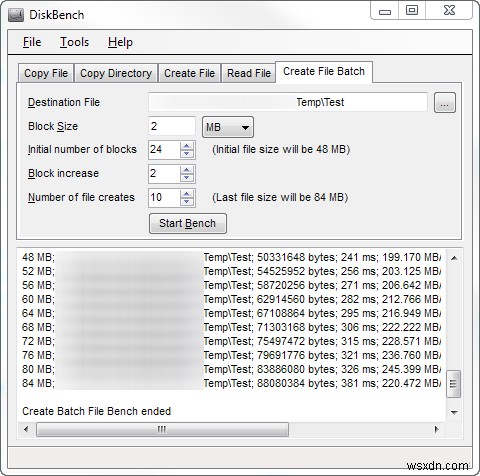Select the '56 MB;' result row

tap(231, 285)
